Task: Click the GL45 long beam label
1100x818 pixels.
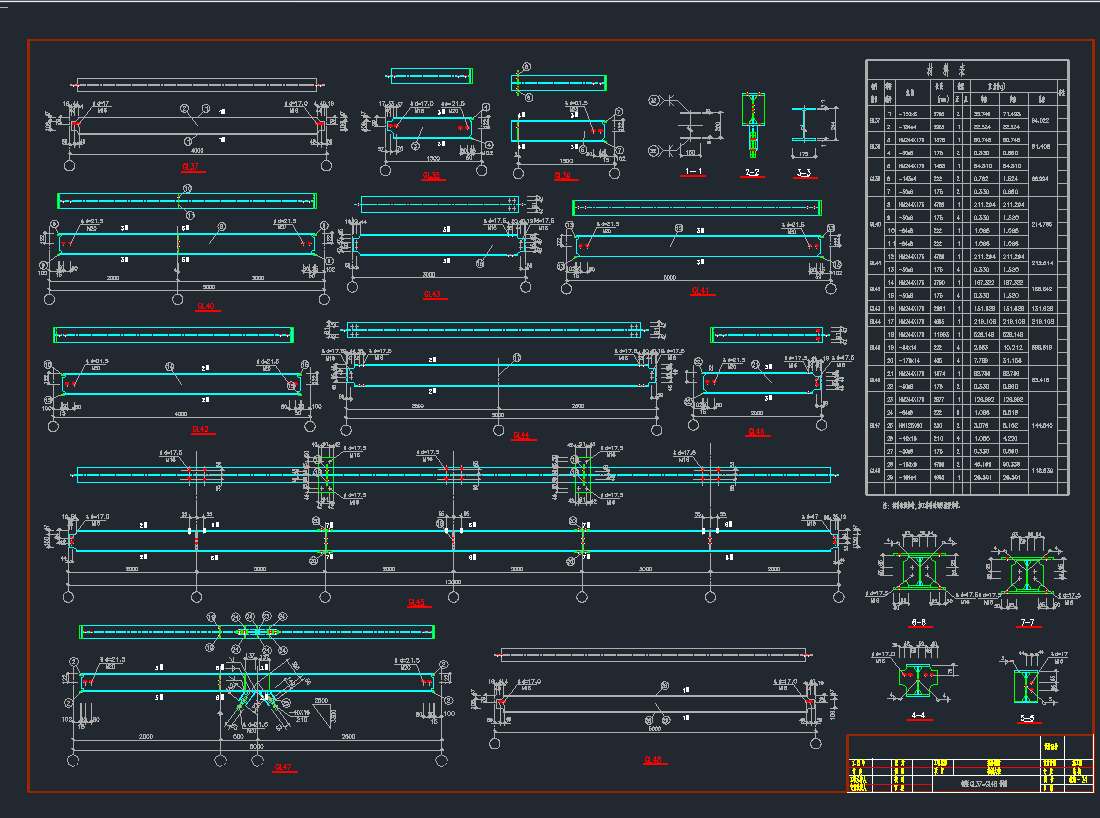Action: (417, 603)
